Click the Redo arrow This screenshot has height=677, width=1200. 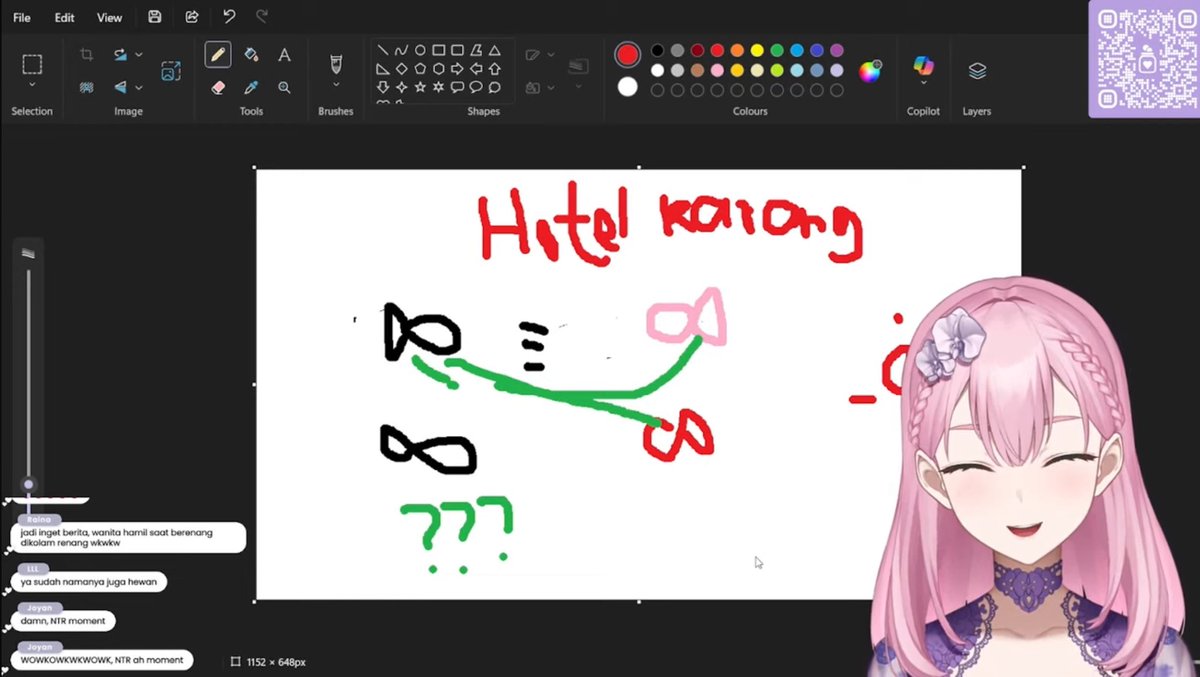(x=262, y=16)
